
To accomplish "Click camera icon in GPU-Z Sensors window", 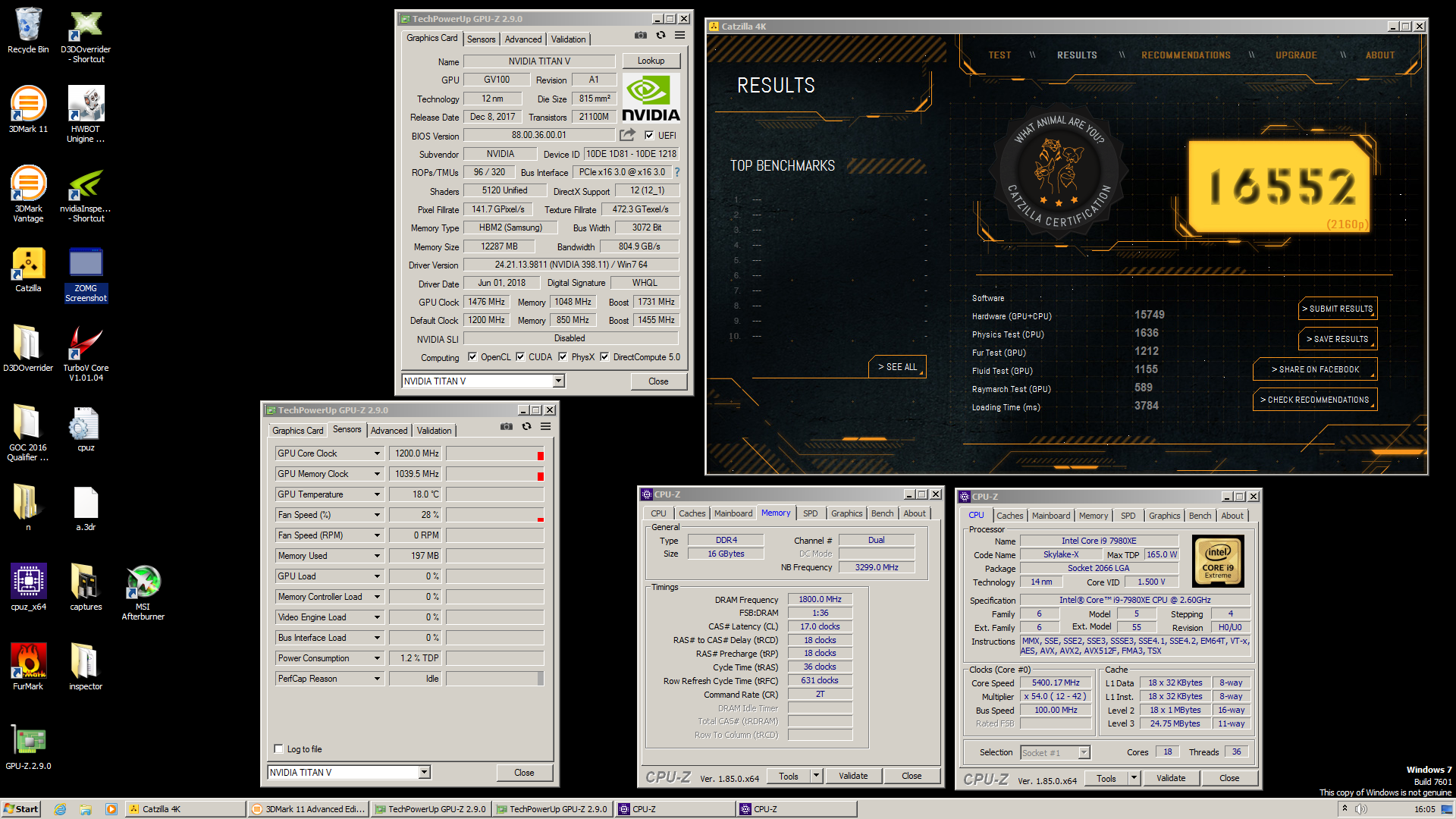I will click(x=507, y=427).
